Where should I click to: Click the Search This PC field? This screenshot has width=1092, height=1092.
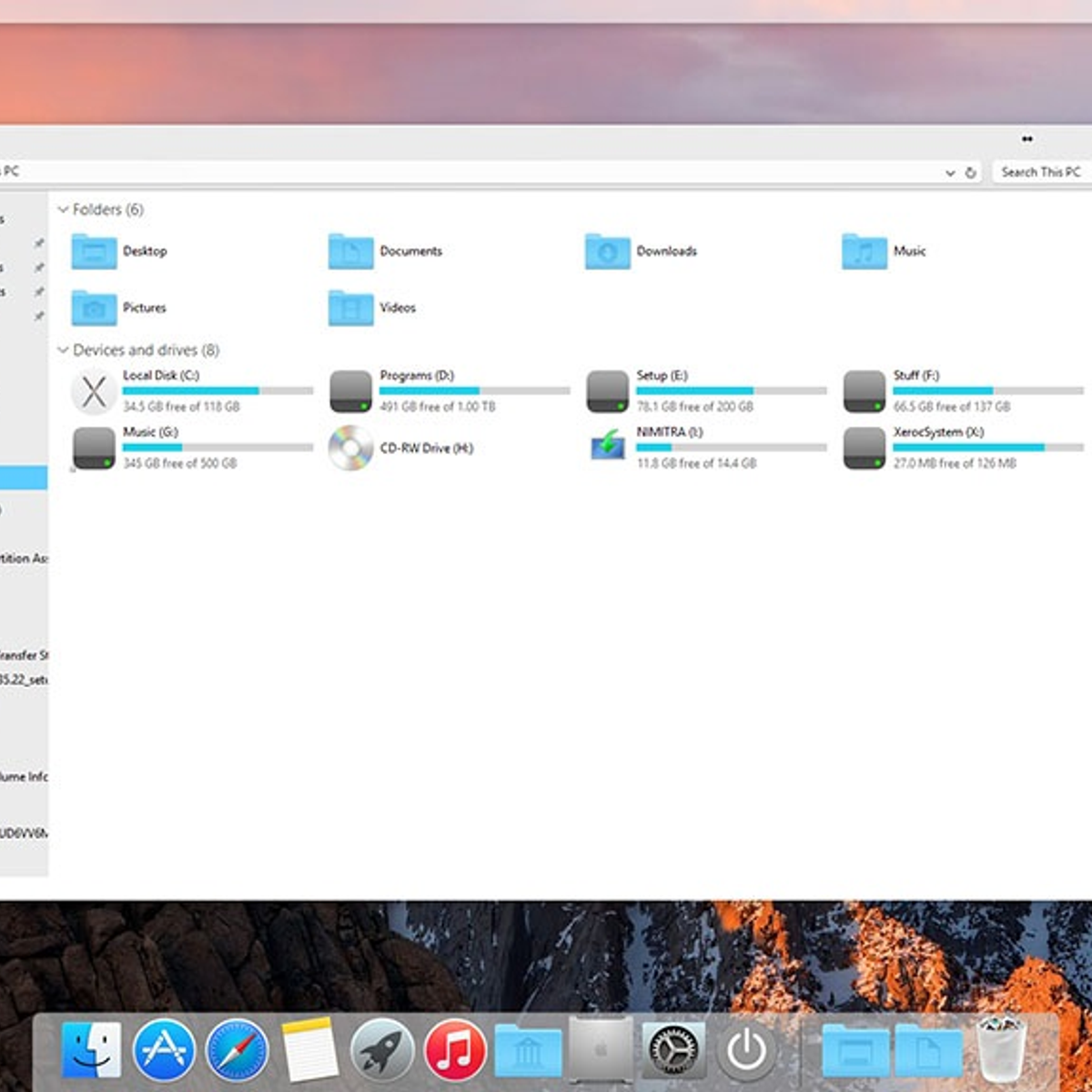(1040, 172)
